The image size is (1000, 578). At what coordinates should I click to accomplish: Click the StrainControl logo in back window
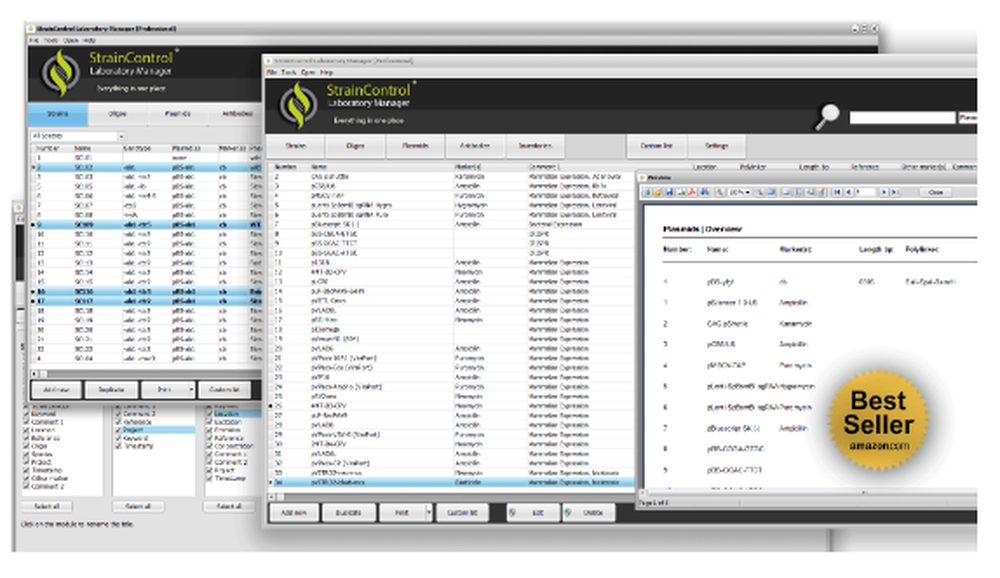[60, 73]
